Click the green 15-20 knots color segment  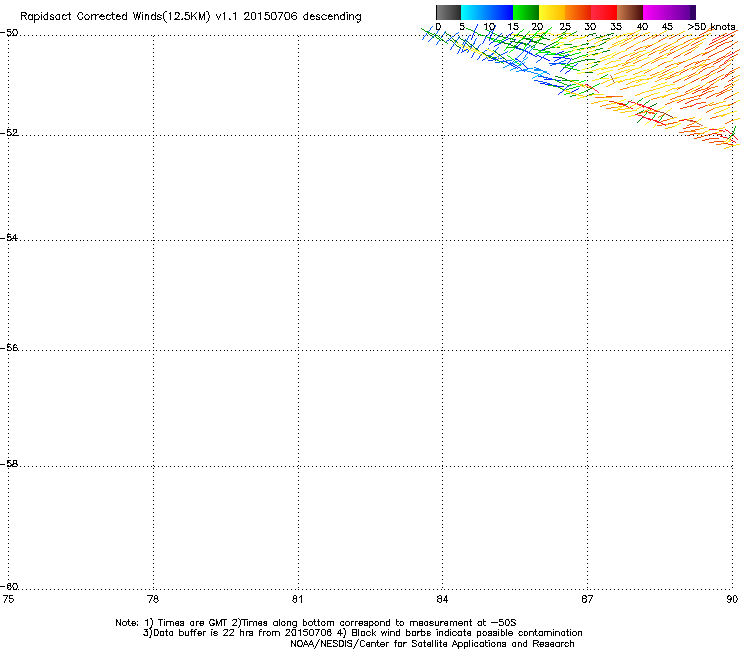pyautogui.click(x=526, y=12)
